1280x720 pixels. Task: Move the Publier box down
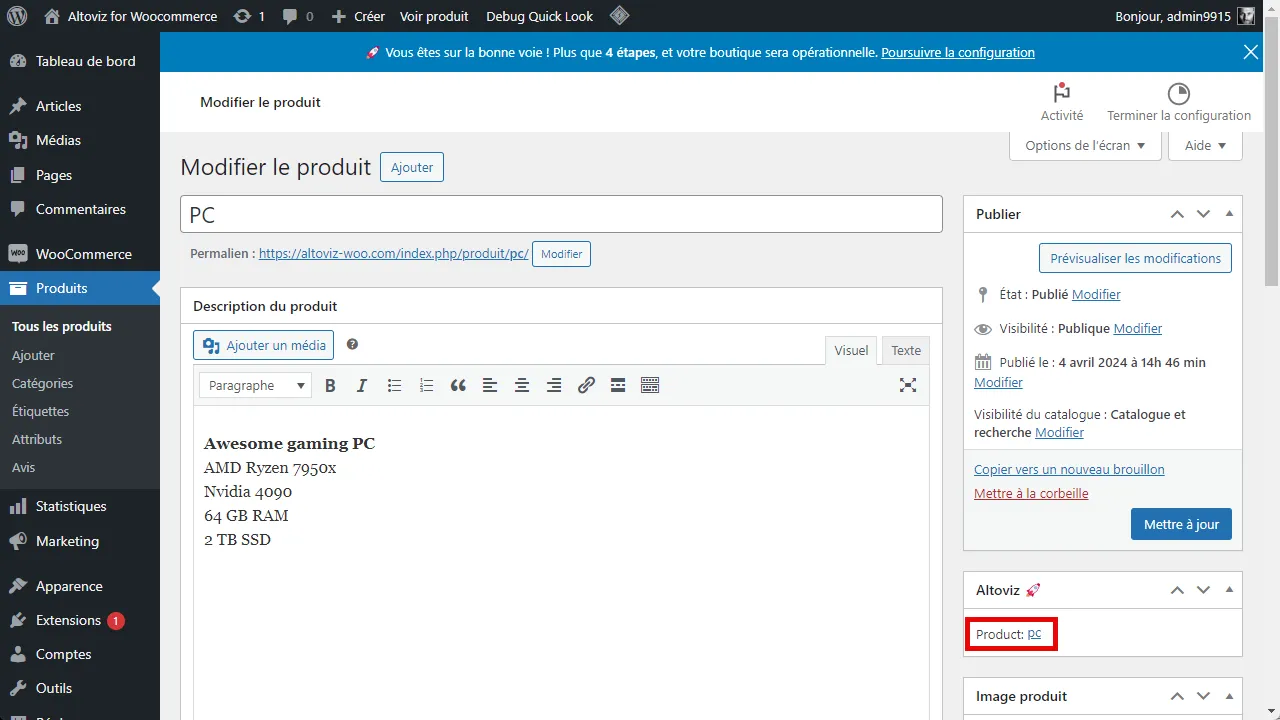point(1203,214)
